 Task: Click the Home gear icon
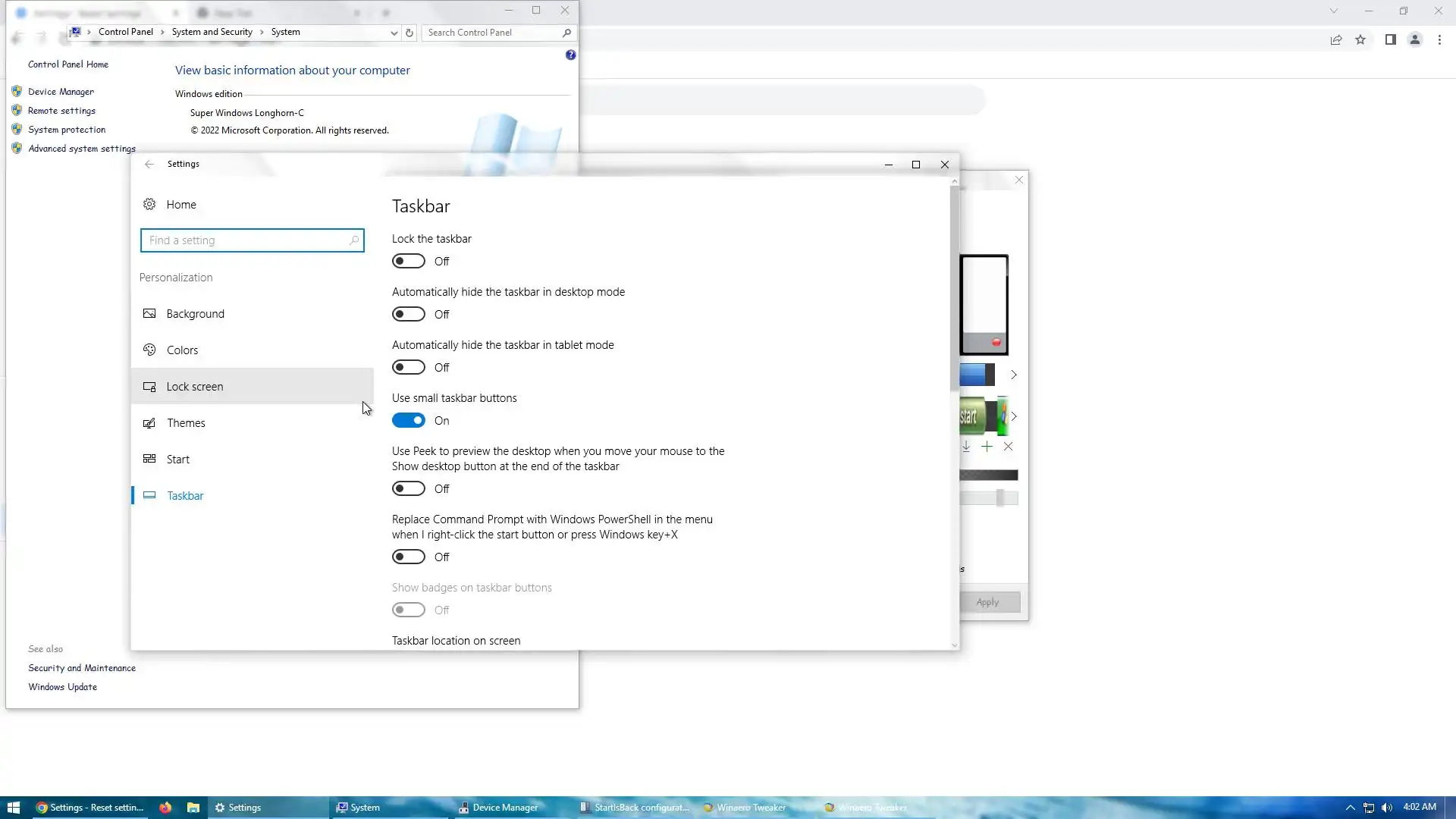(149, 204)
